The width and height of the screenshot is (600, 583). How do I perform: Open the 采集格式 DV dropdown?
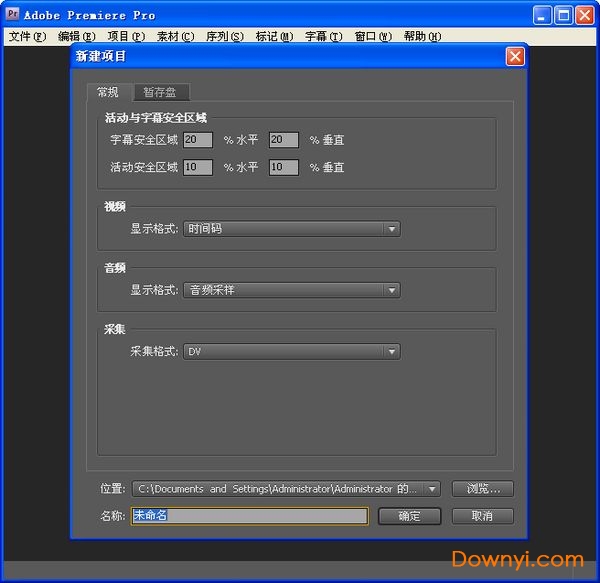[292, 352]
